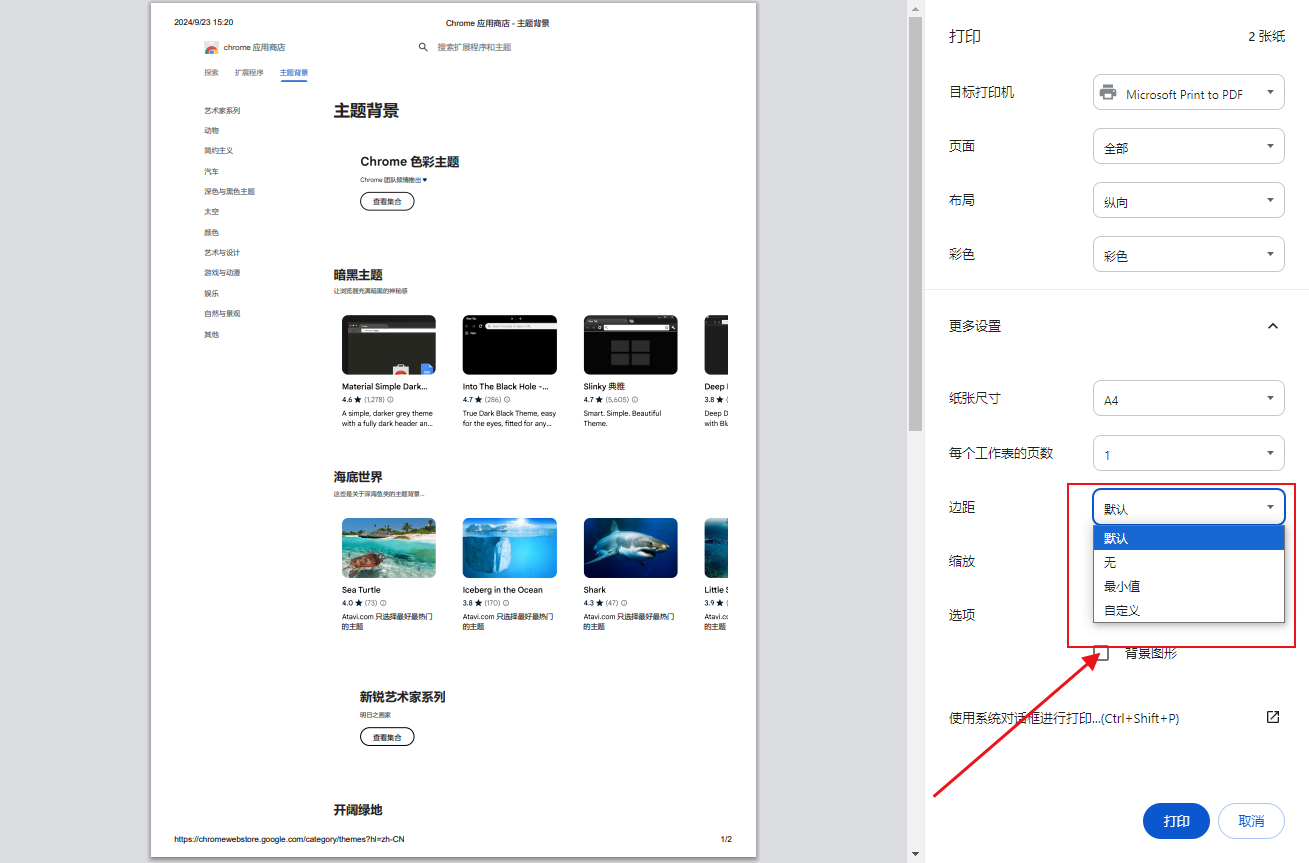Click the Material Simple Dark title text

coord(385,387)
